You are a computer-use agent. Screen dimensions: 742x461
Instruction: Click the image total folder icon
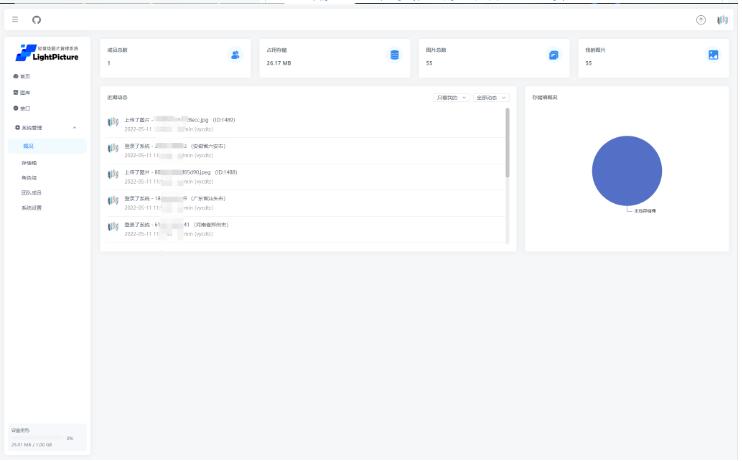(x=554, y=55)
